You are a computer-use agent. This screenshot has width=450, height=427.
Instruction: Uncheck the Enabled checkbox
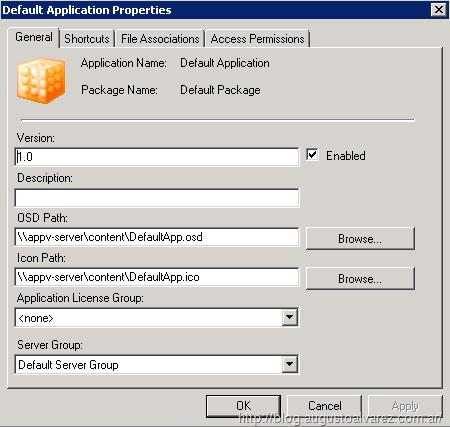[312, 155]
